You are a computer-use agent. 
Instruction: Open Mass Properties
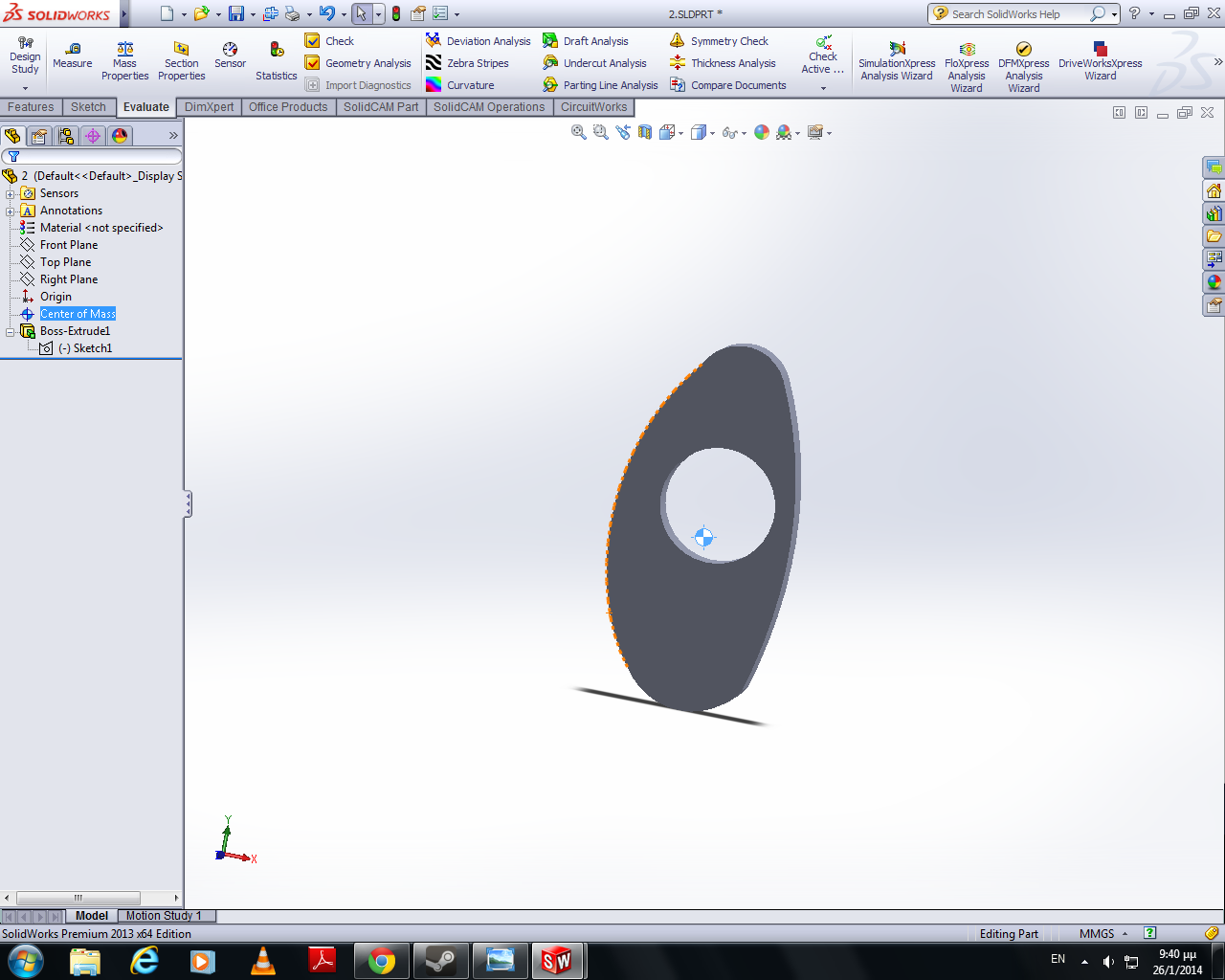pyautogui.click(x=125, y=61)
